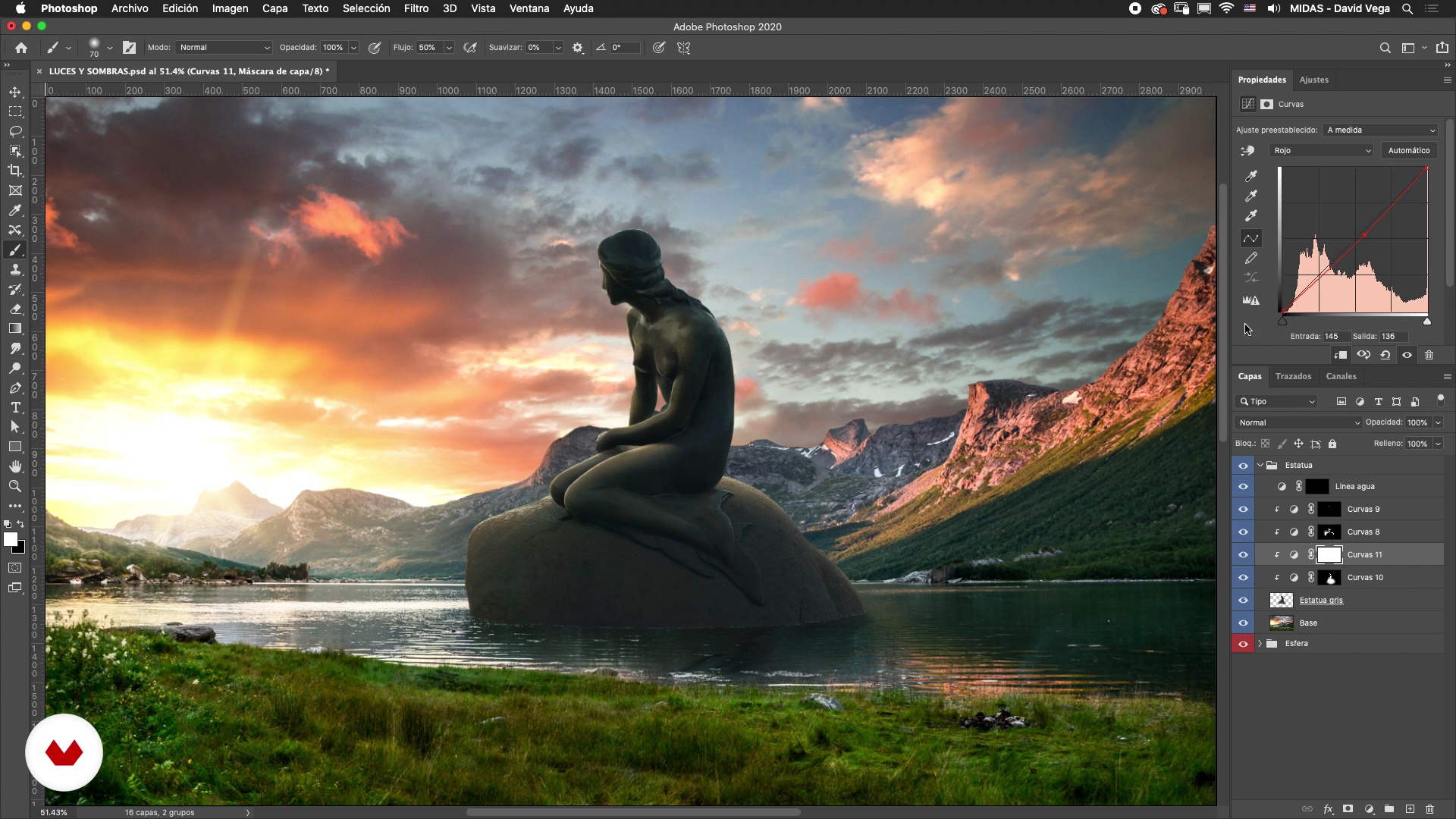
Task: Open the search icon in options bar
Action: [1385, 48]
